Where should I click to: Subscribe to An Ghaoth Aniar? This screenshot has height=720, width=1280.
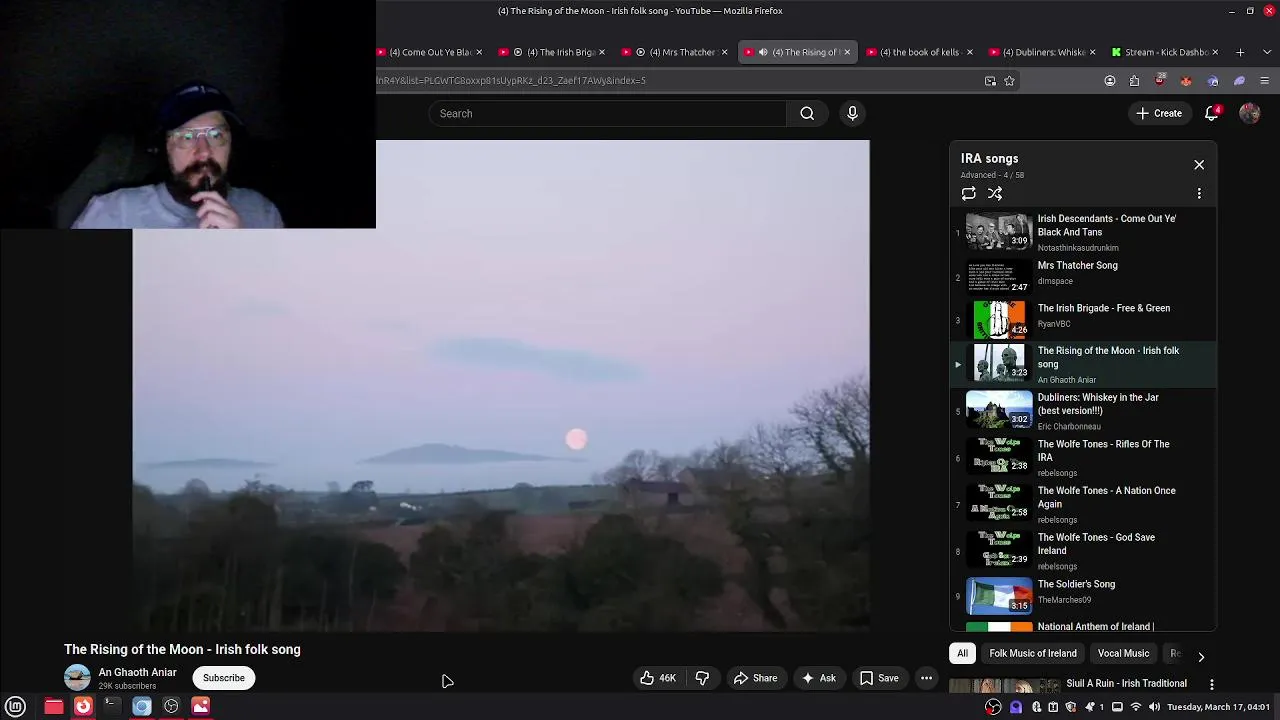224,678
